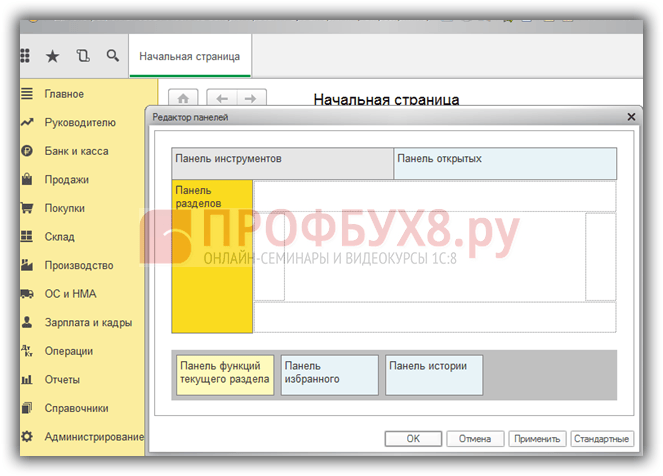Reset panels with the Стандартные button
The width and height of the screenshot is (663, 476).
pos(602,438)
